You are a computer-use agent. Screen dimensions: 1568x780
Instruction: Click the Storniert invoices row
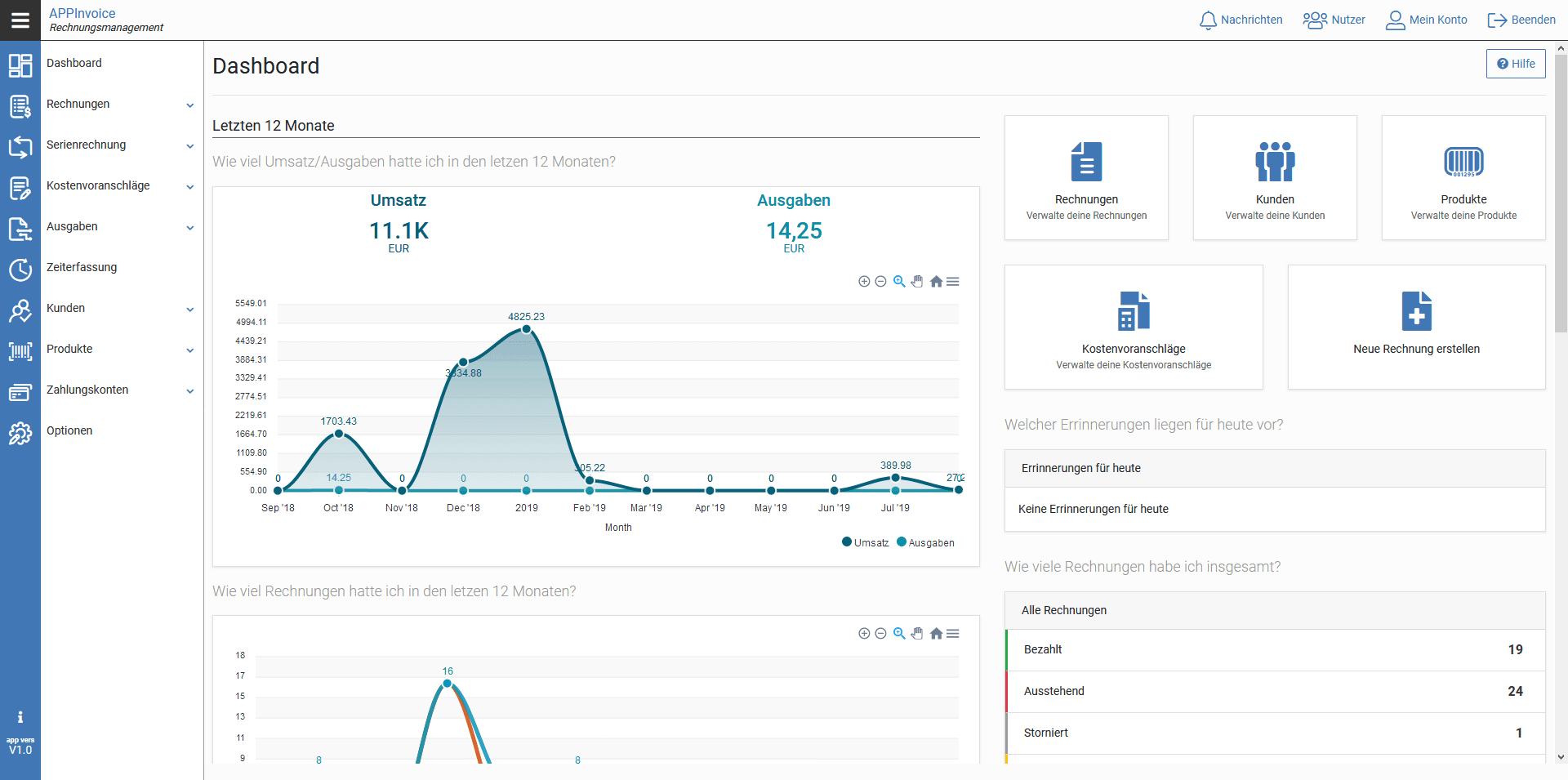pyautogui.click(x=1275, y=733)
